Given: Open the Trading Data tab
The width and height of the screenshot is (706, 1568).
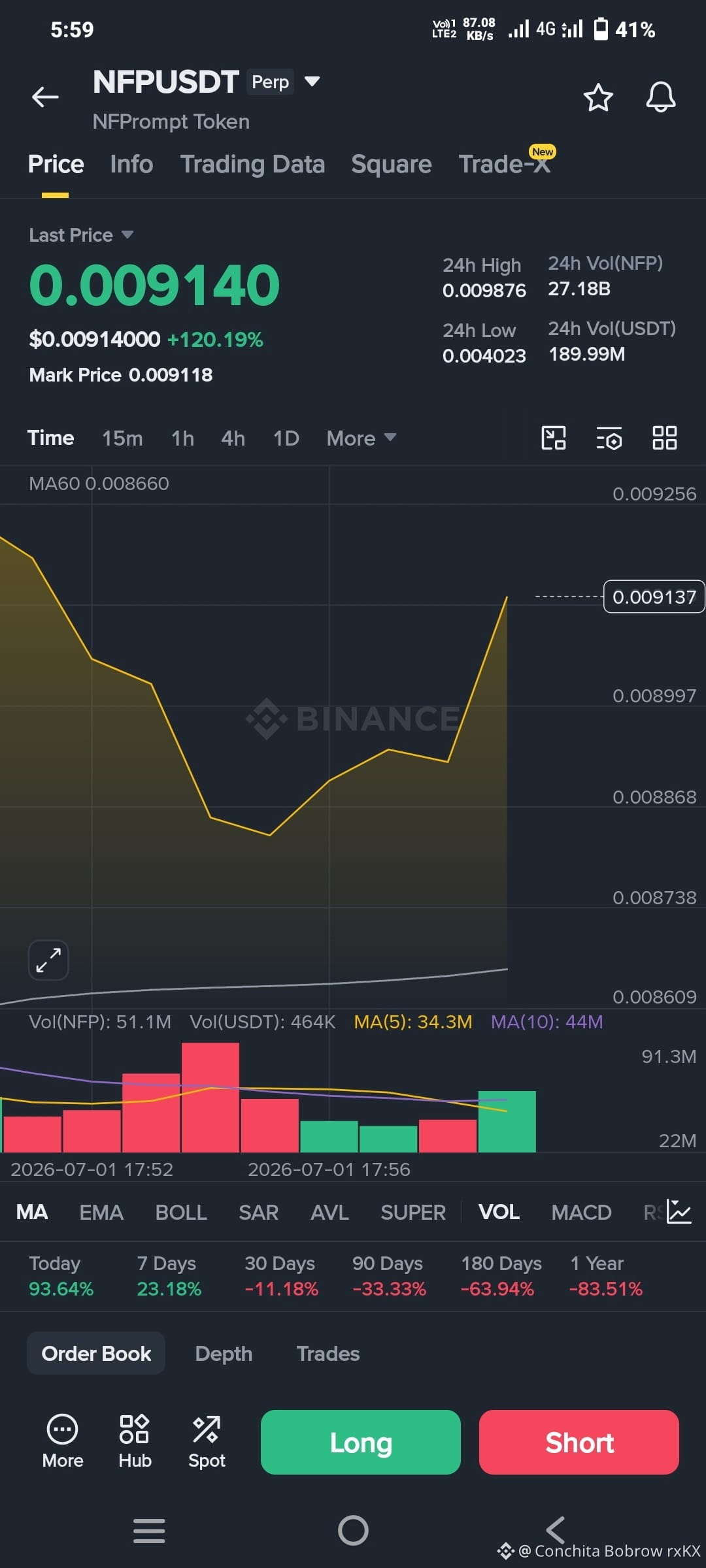Looking at the screenshot, I should pyautogui.click(x=252, y=164).
